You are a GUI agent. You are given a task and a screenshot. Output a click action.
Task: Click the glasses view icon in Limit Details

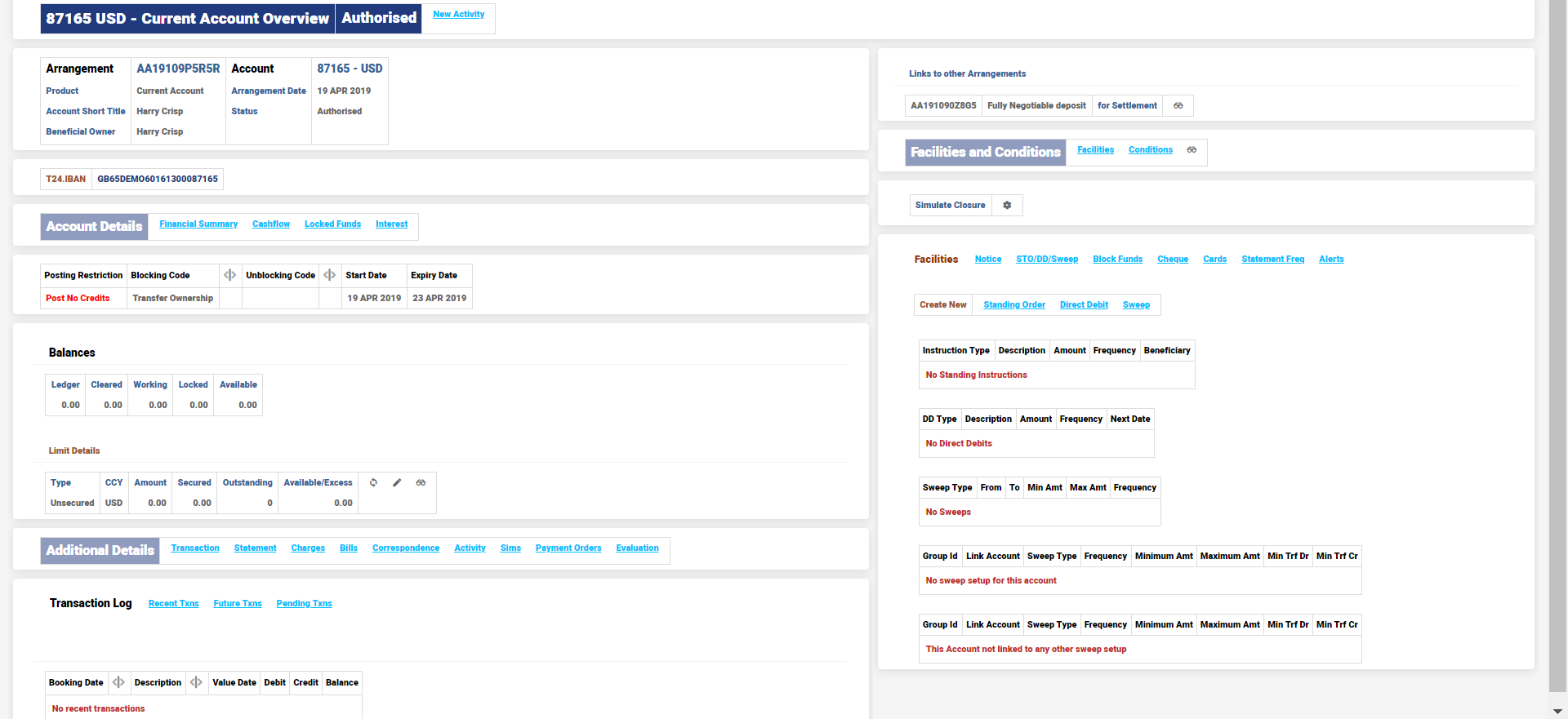click(x=421, y=482)
